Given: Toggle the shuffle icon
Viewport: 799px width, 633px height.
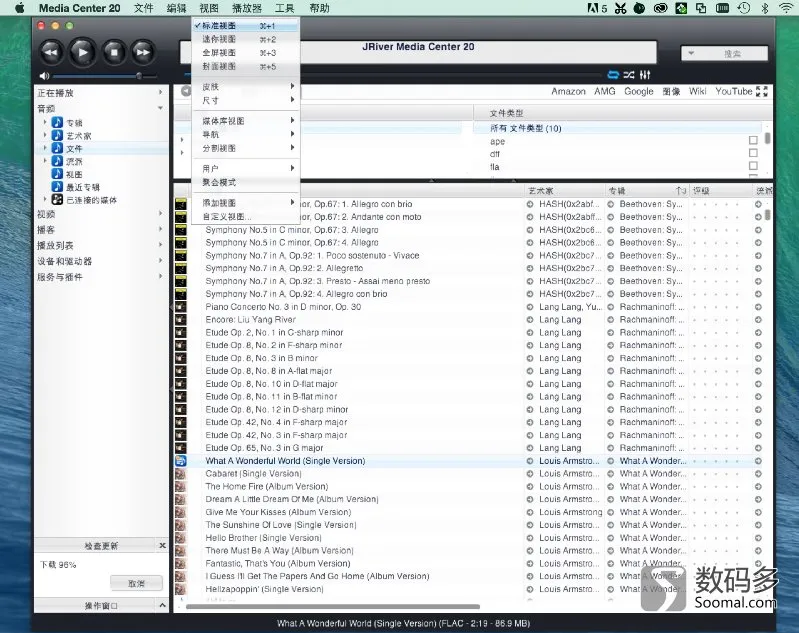Looking at the screenshot, I should click(x=629, y=75).
